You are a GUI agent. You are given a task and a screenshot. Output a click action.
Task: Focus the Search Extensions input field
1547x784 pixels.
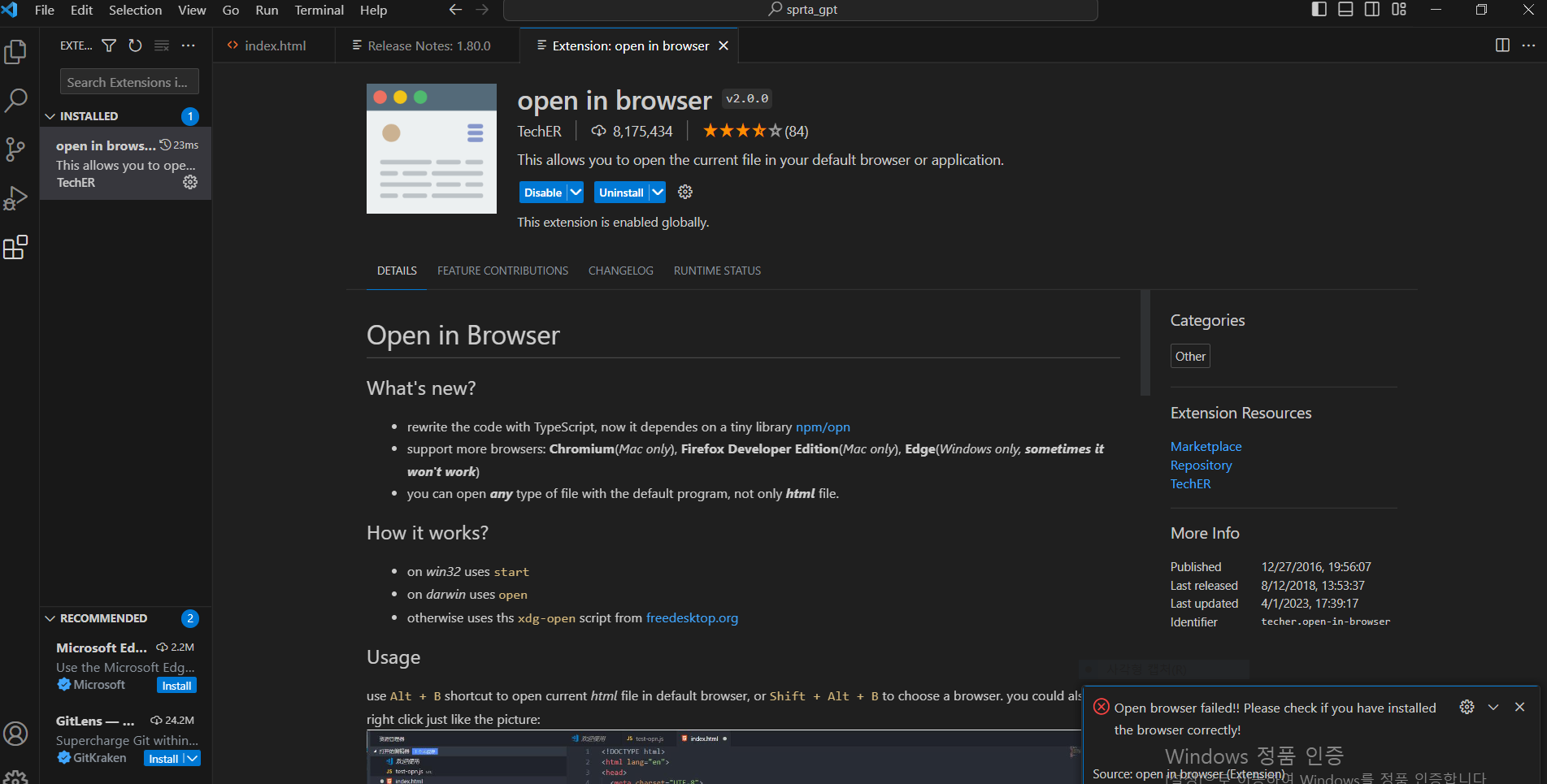[x=129, y=82]
